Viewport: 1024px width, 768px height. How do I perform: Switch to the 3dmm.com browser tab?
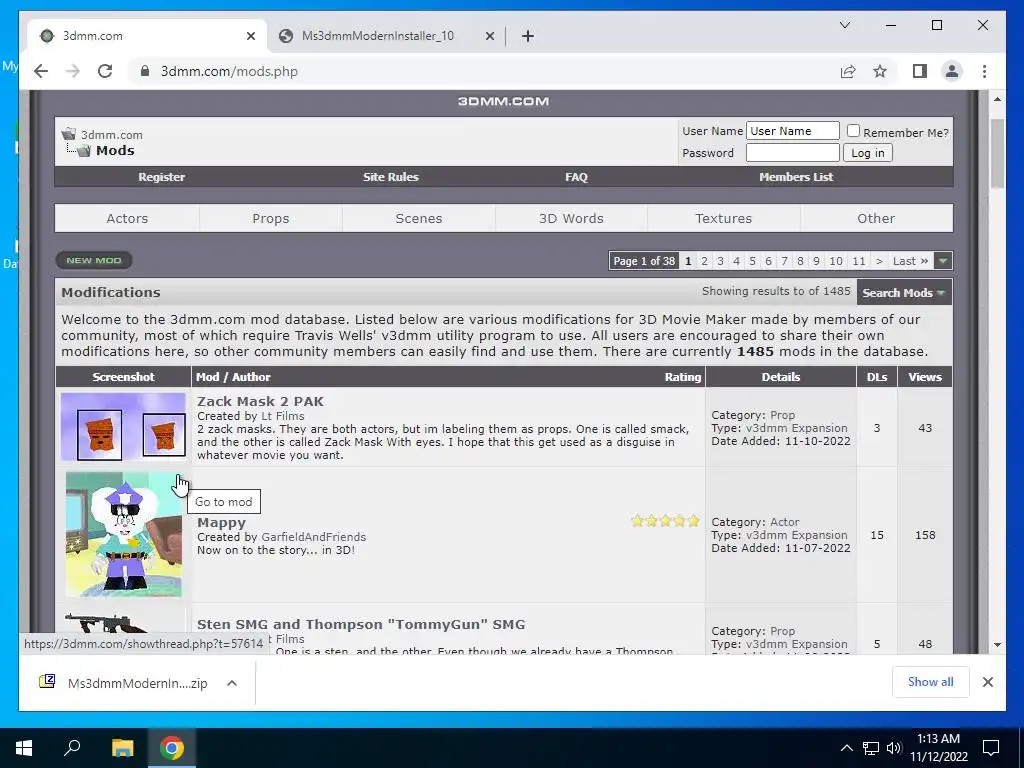147,36
